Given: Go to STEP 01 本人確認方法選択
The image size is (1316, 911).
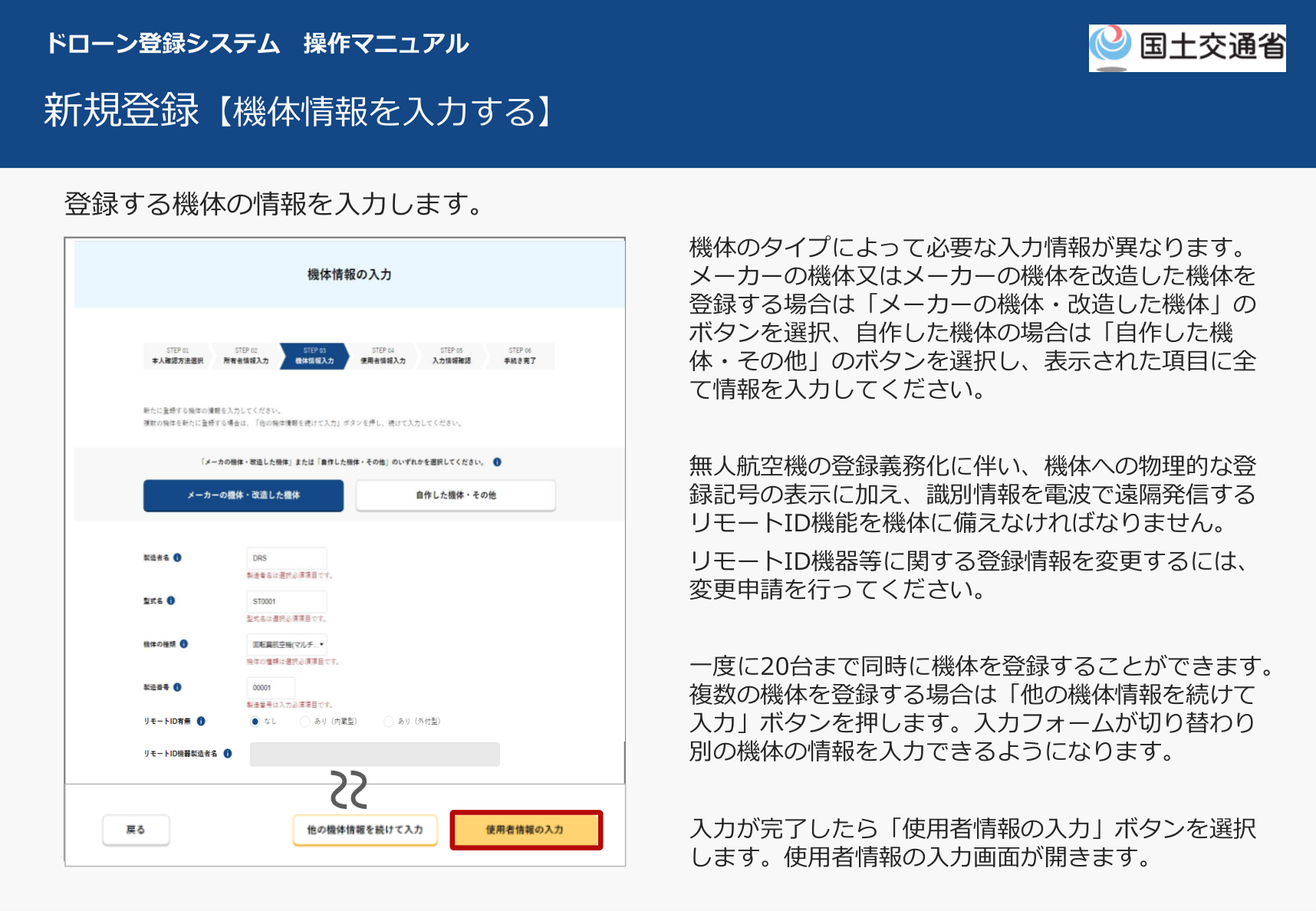Looking at the screenshot, I should coord(177,356).
